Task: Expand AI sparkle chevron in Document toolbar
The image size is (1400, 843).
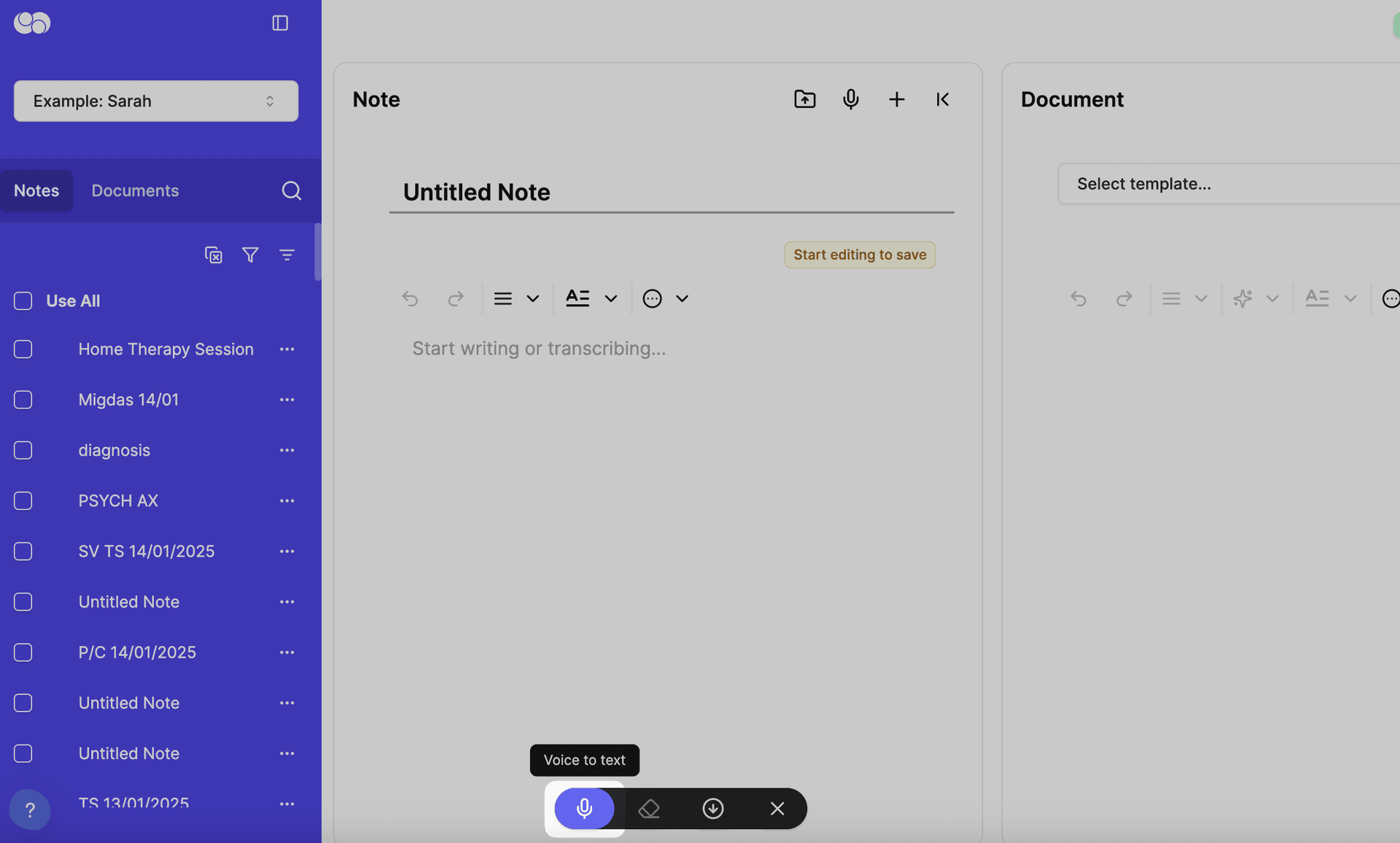Action: (1272, 298)
